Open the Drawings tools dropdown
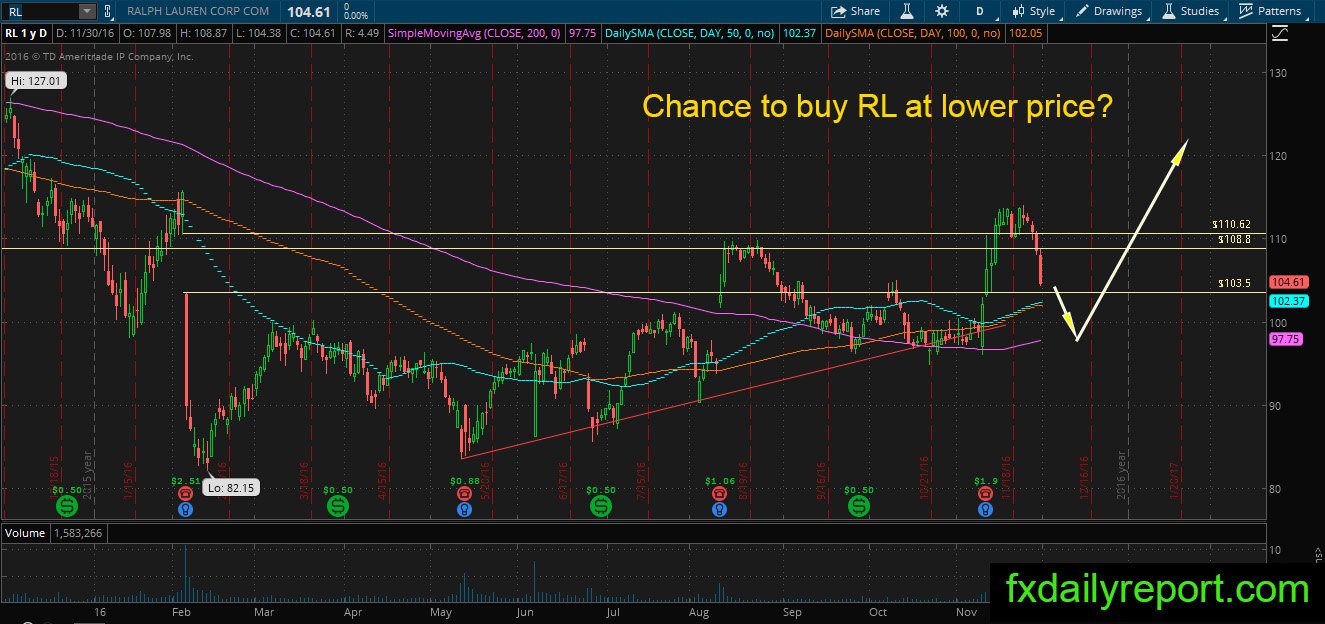The height and width of the screenshot is (624, 1325). pyautogui.click(x=1110, y=11)
